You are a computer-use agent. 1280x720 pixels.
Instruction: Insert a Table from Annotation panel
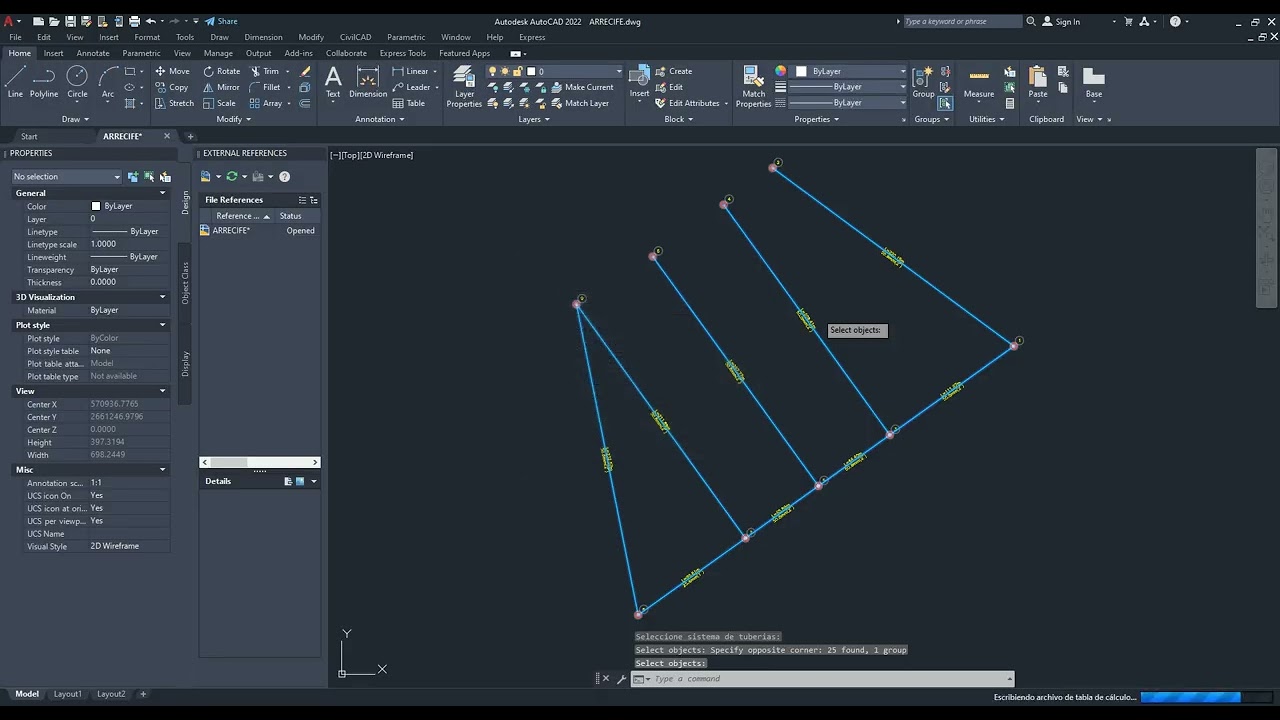pyautogui.click(x=409, y=103)
